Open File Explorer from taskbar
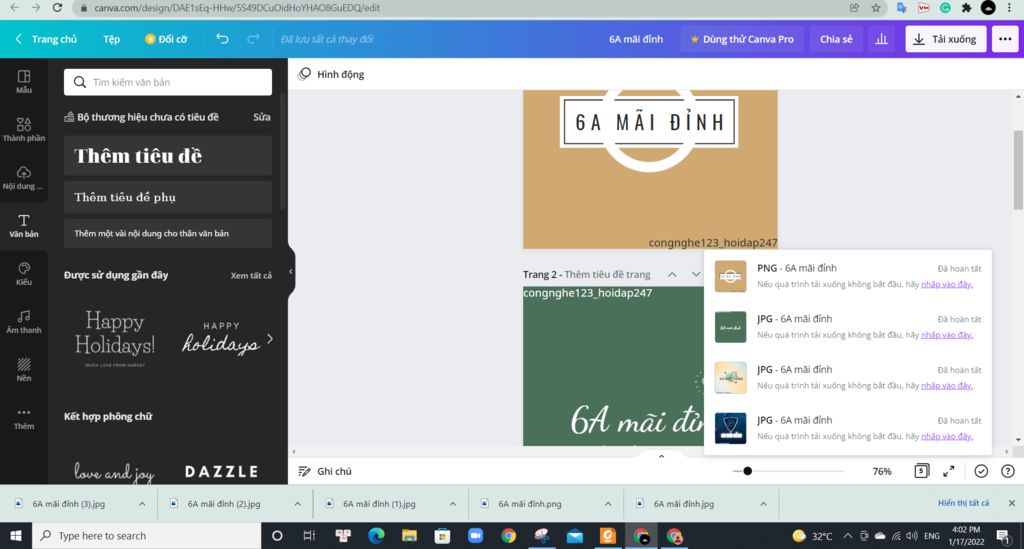 (x=409, y=535)
